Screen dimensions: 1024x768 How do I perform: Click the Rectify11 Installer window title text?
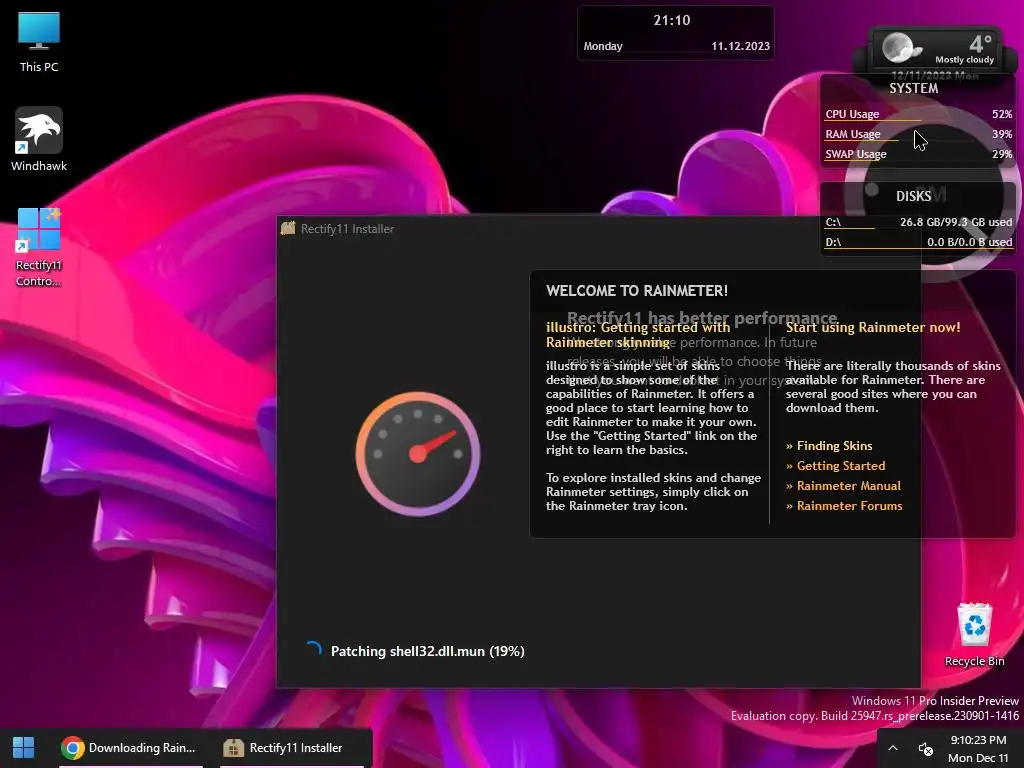(347, 229)
